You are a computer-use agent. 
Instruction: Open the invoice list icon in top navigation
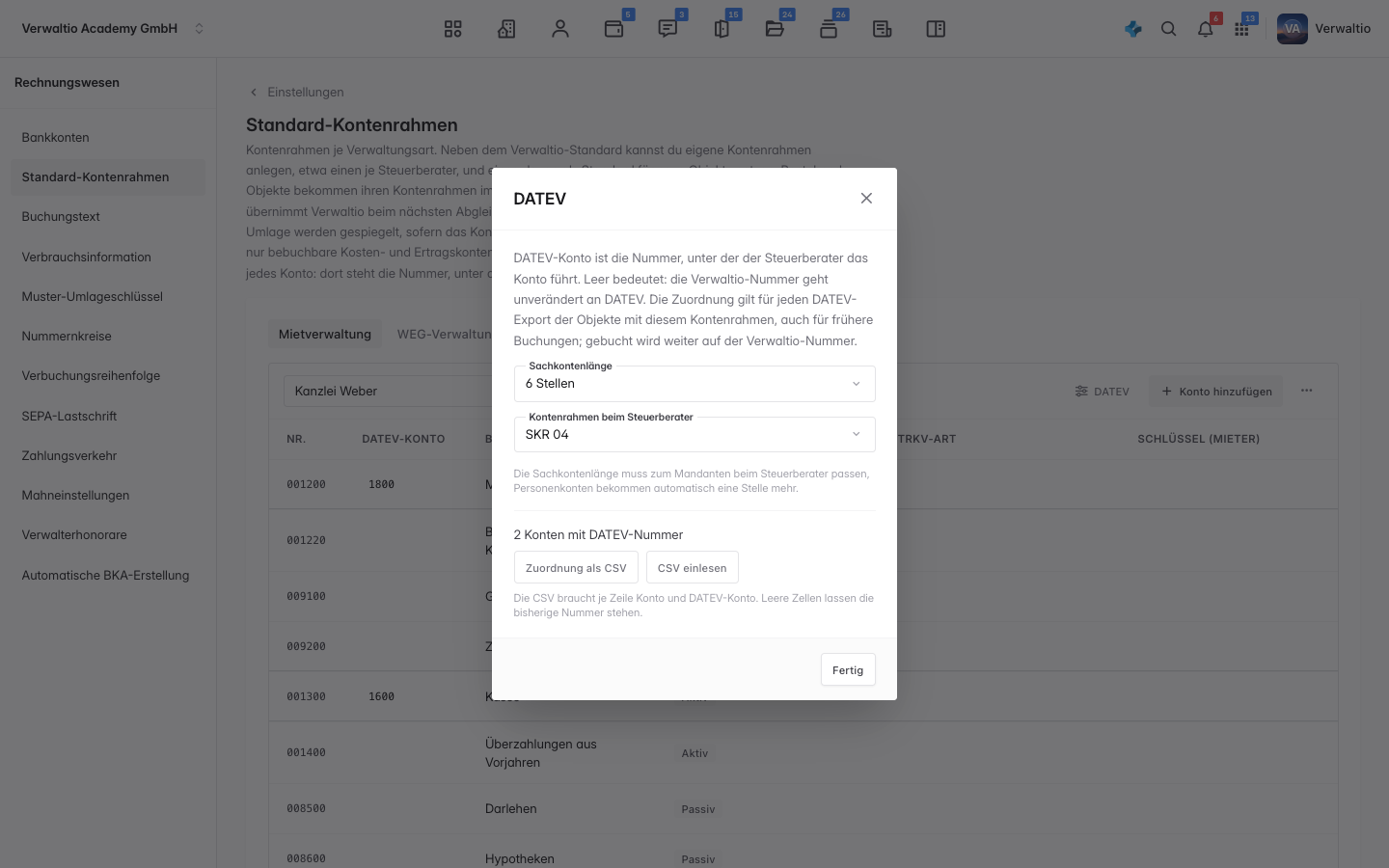882,29
